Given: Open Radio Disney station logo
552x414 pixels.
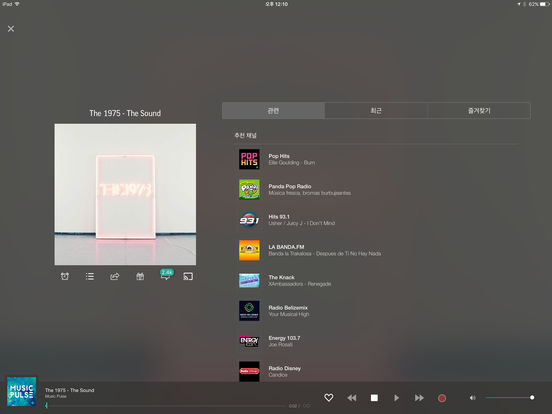Looking at the screenshot, I should point(249,371).
